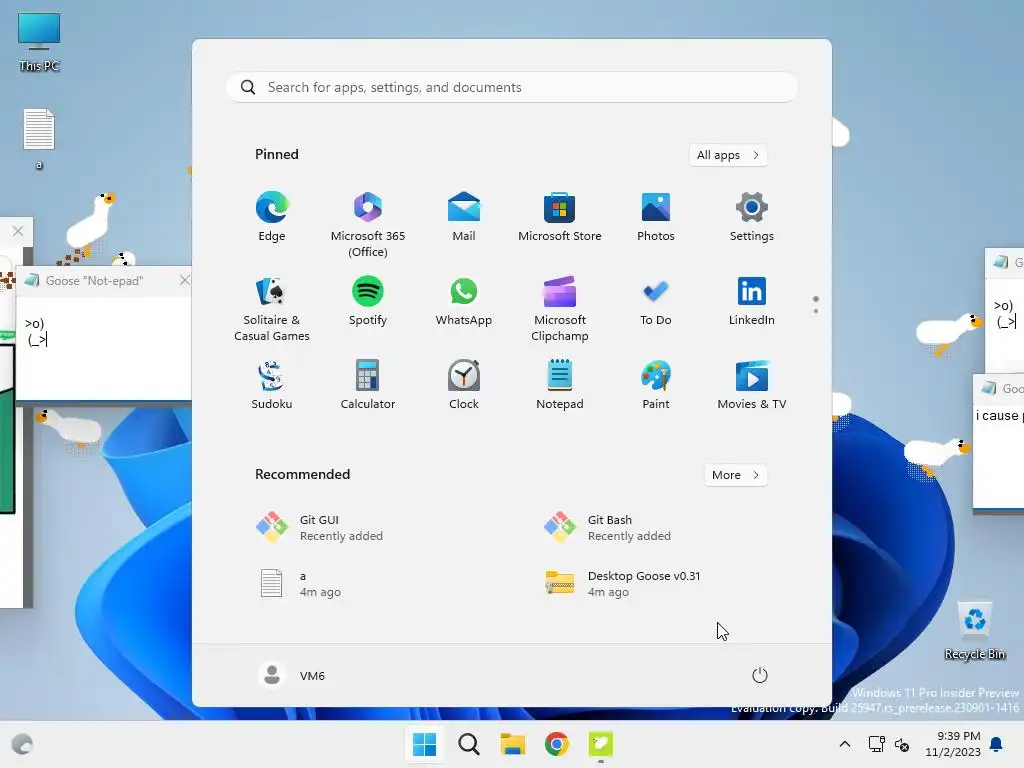Open the green goose app on taskbar
Screen dimensions: 1024x768
(x=601, y=744)
